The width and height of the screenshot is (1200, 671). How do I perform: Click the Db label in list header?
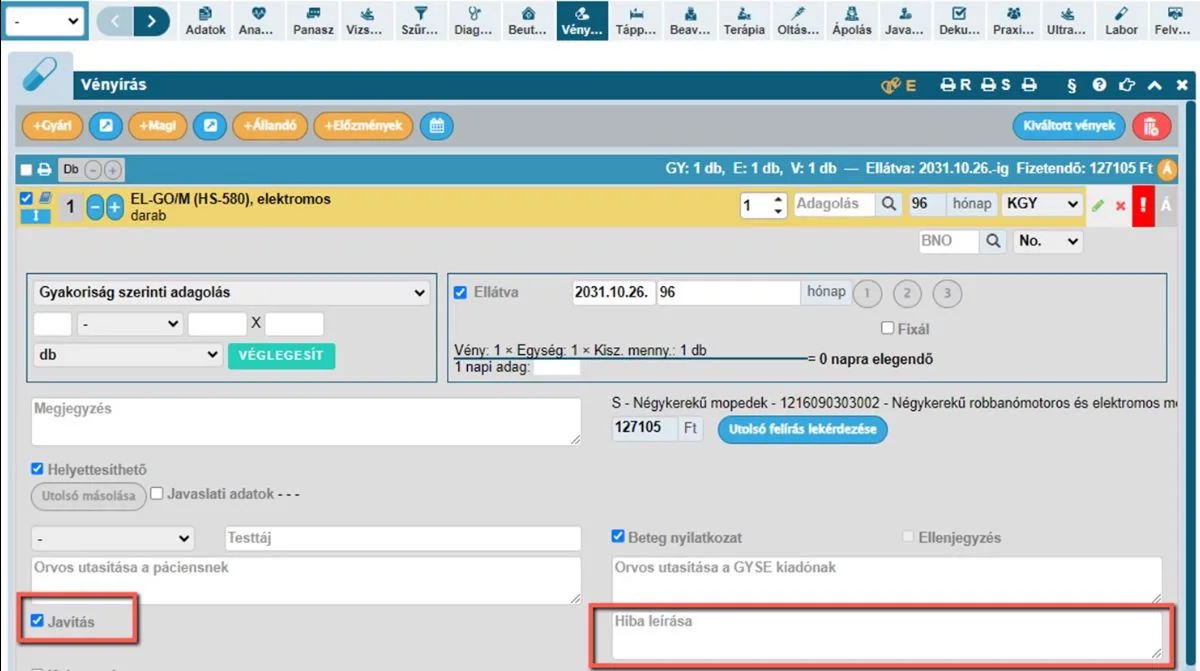70,170
